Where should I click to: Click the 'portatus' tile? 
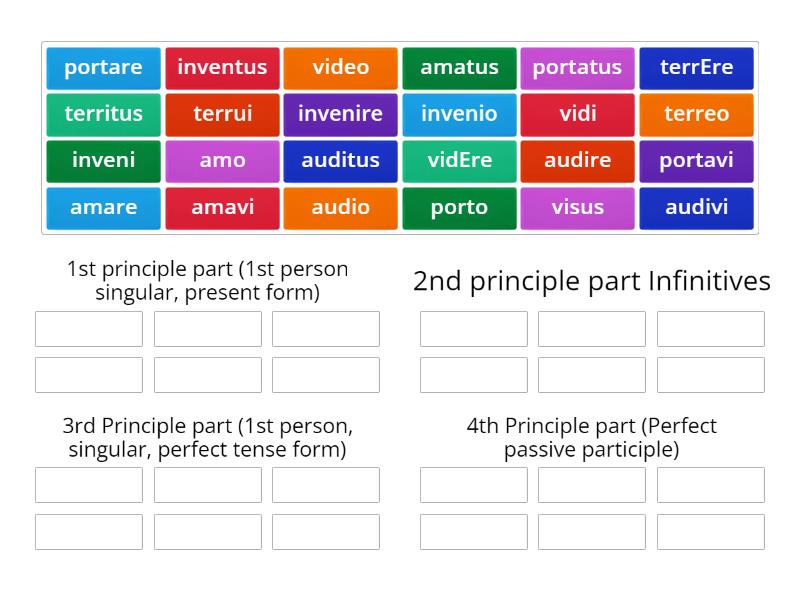(578, 67)
